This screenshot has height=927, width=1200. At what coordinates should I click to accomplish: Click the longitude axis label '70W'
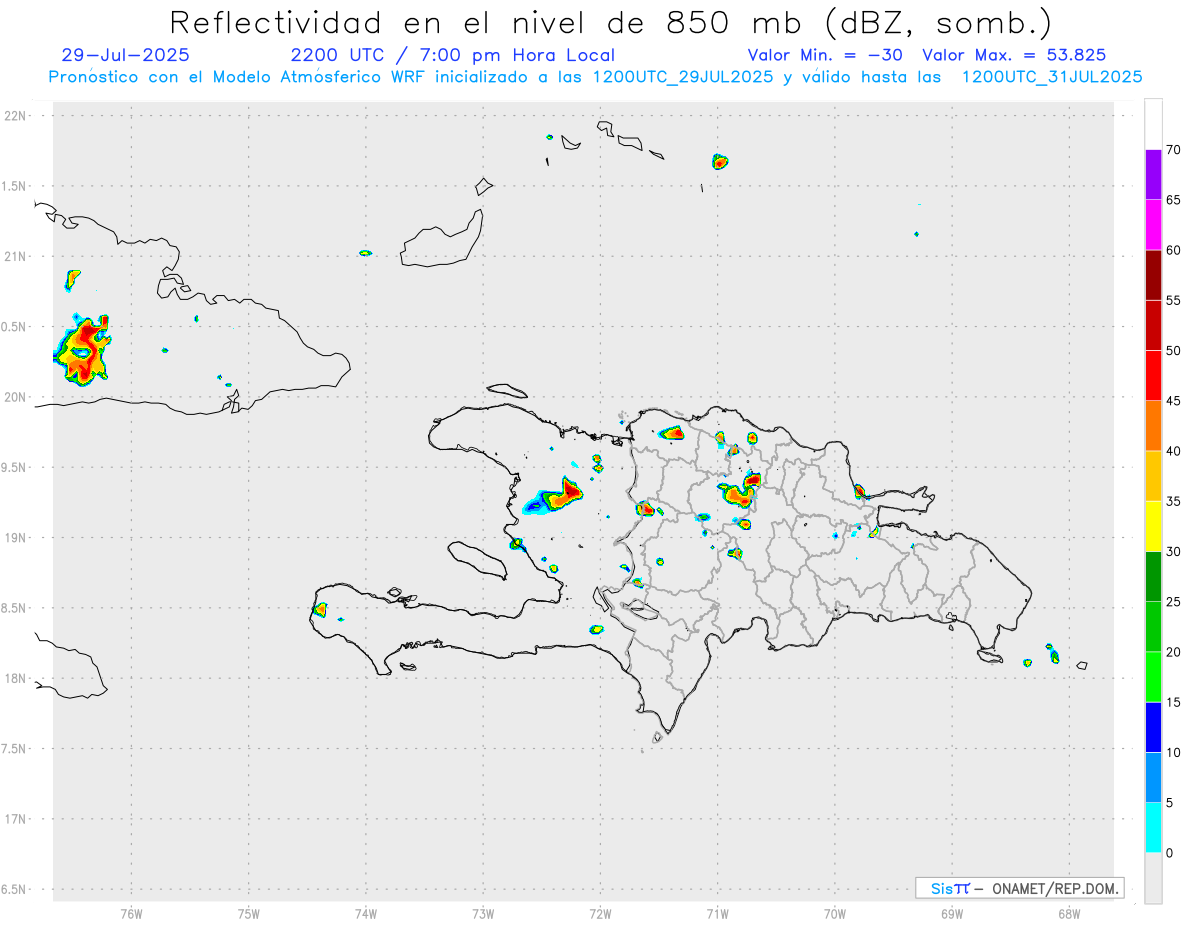(835, 913)
